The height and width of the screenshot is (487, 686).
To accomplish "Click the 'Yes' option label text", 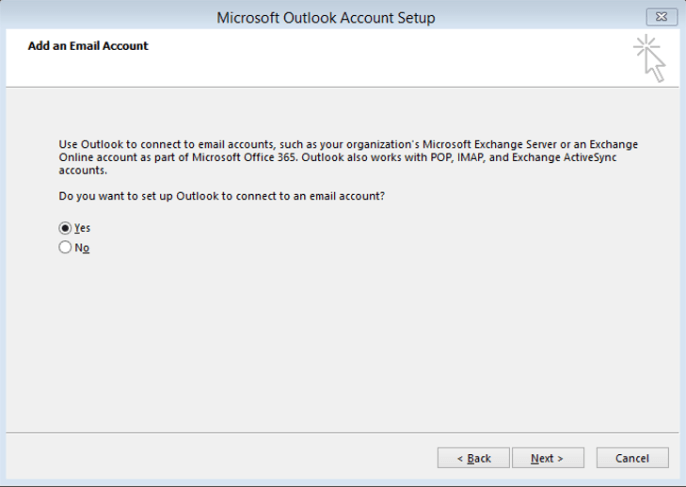I will (82, 228).
